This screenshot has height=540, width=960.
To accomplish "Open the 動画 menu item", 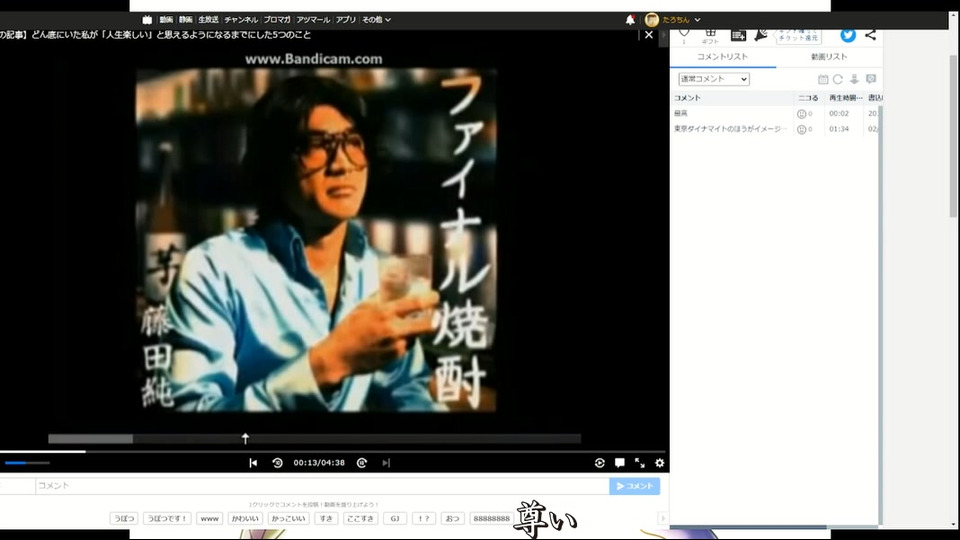I will (166, 20).
